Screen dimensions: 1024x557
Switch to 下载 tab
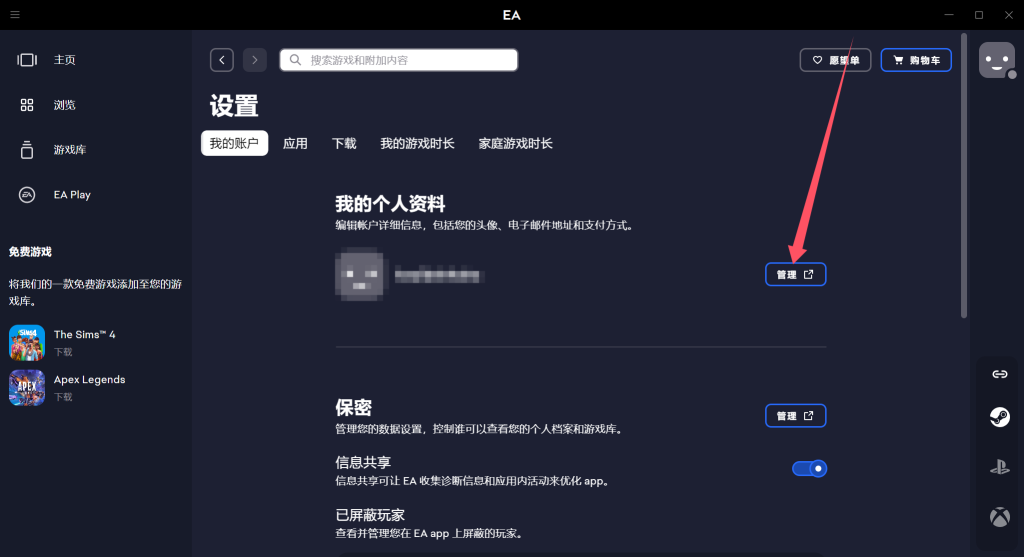344,143
